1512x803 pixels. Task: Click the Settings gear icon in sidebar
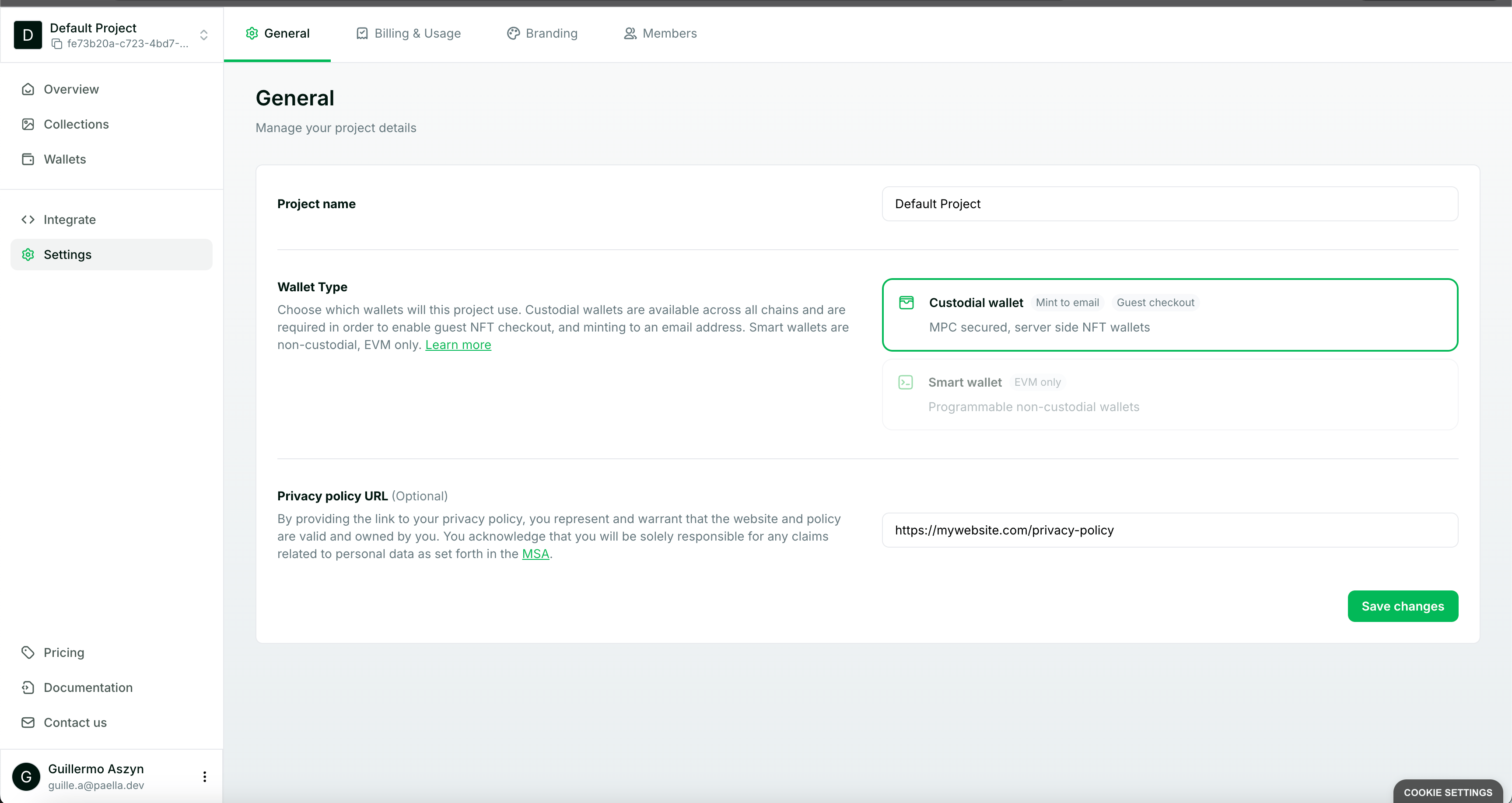pos(28,255)
